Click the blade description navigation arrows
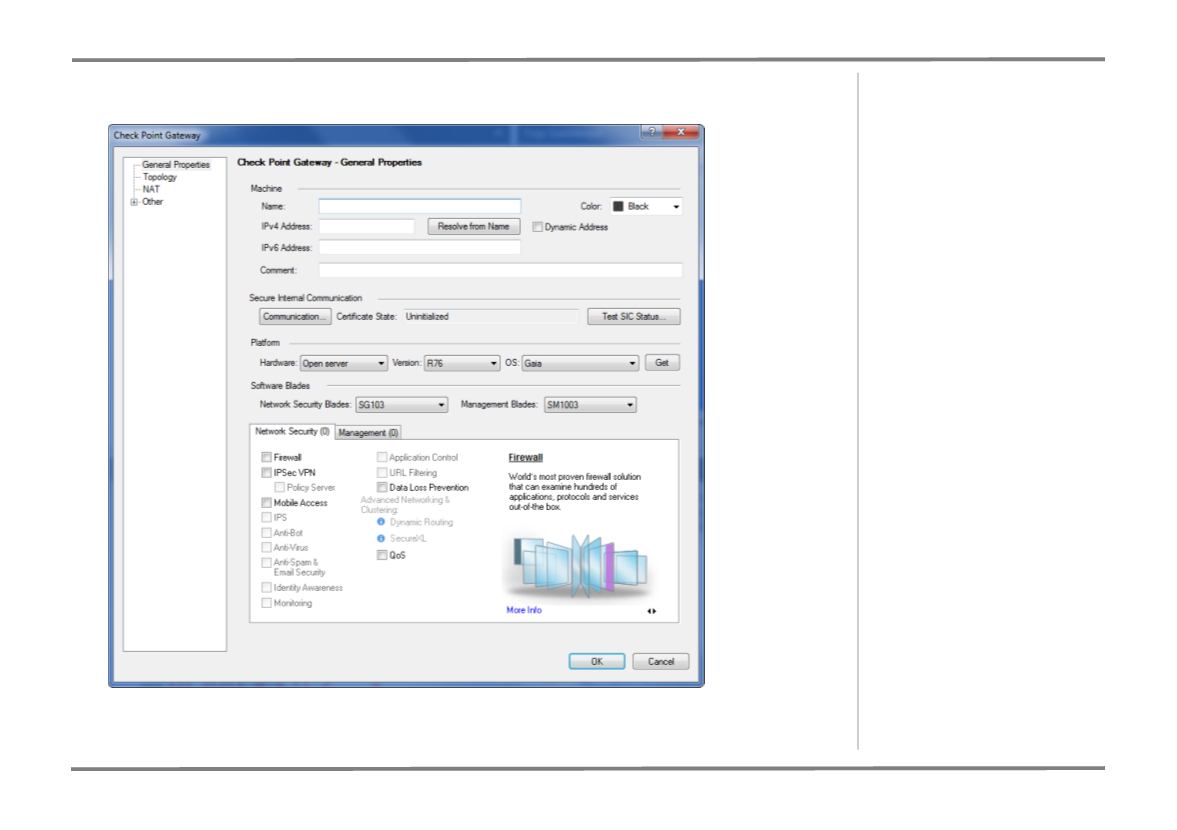This screenshot has width=1177, height=830. point(652,611)
